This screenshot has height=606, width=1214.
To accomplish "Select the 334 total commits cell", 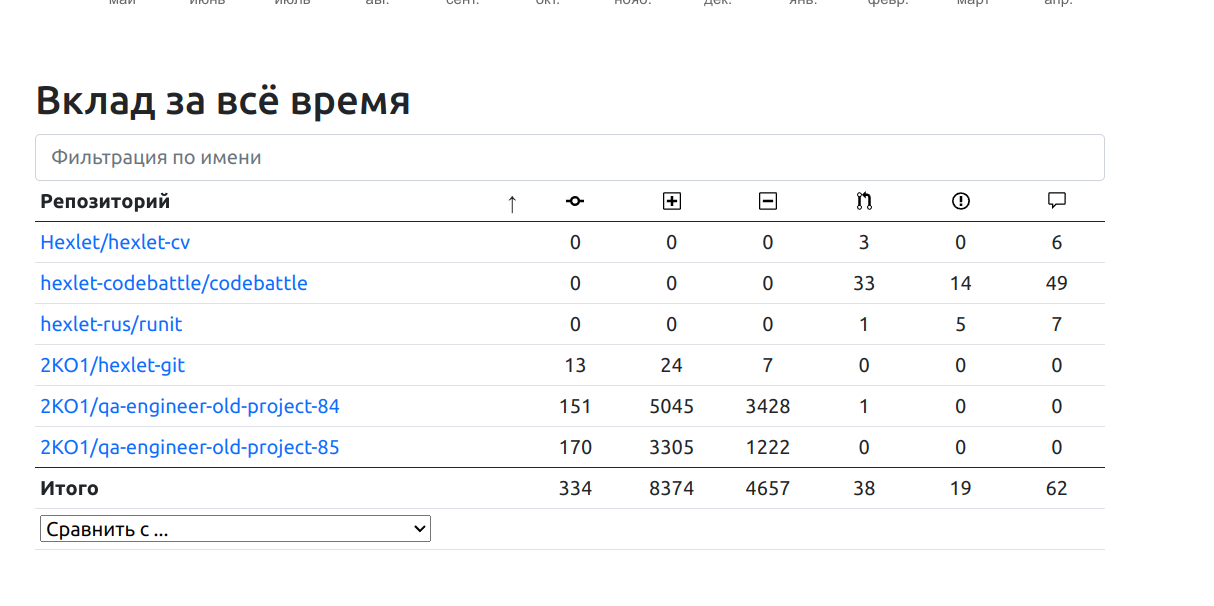I will click(x=575, y=488).
